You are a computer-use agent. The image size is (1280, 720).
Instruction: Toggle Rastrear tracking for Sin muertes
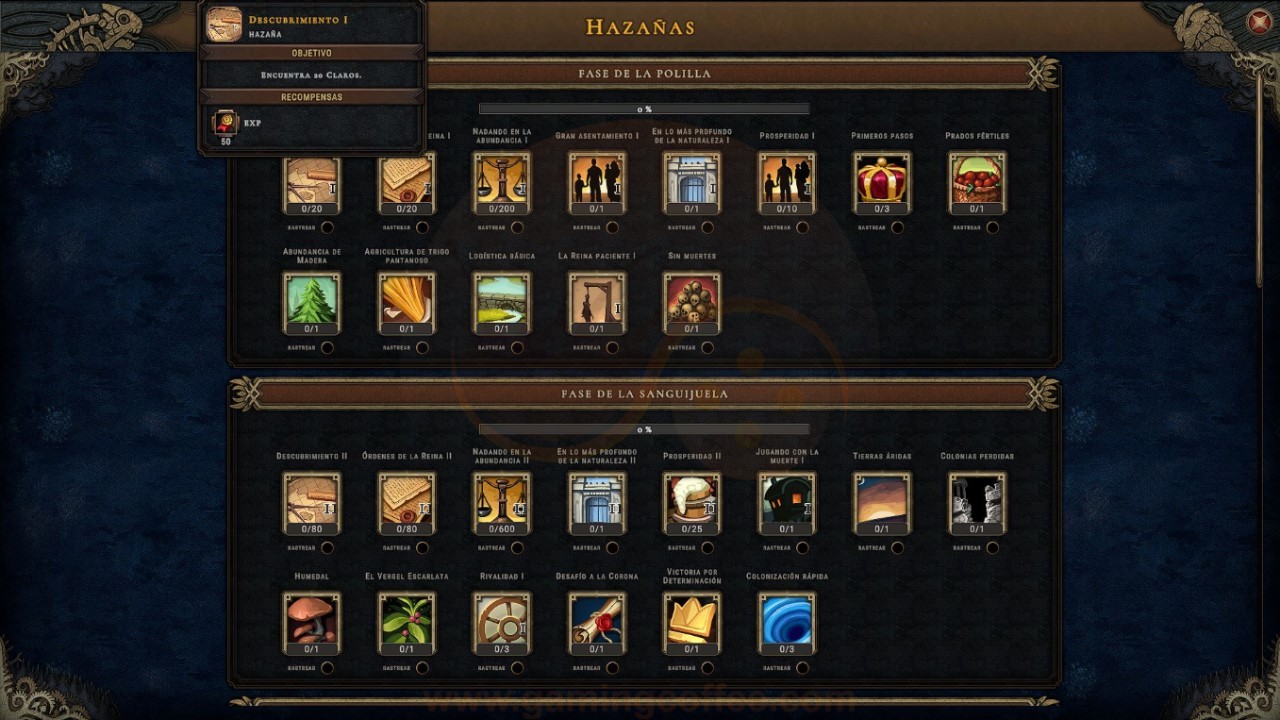pos(707,348)
